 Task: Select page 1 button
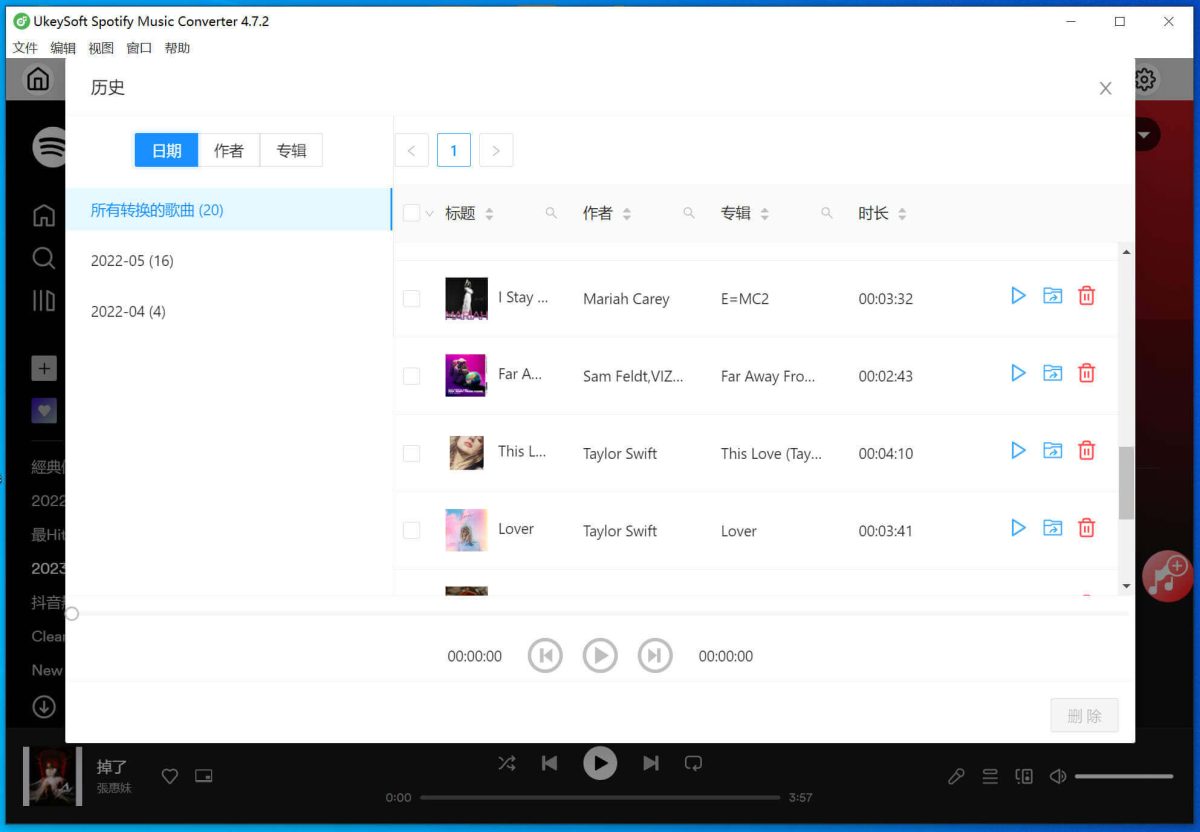(x=454, y=150)
